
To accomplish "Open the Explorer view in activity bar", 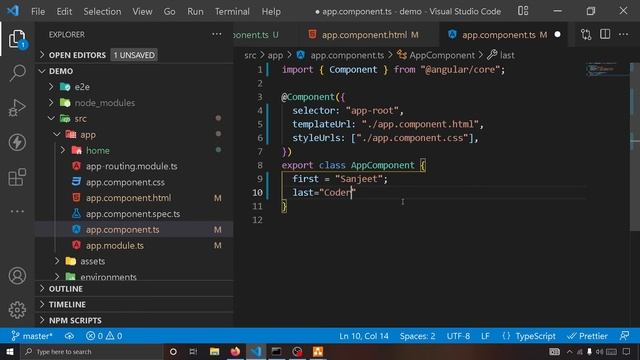I will point(17,39).
